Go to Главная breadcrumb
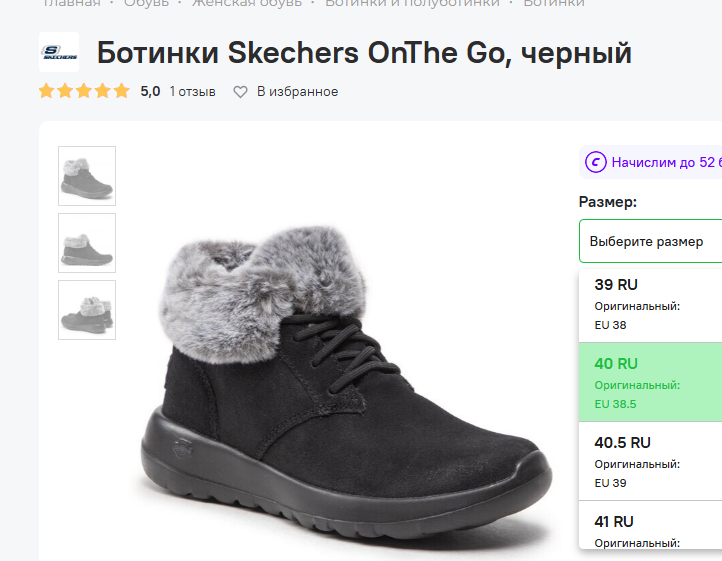Screen dimensions: 722x561 (x=70, y=3)
